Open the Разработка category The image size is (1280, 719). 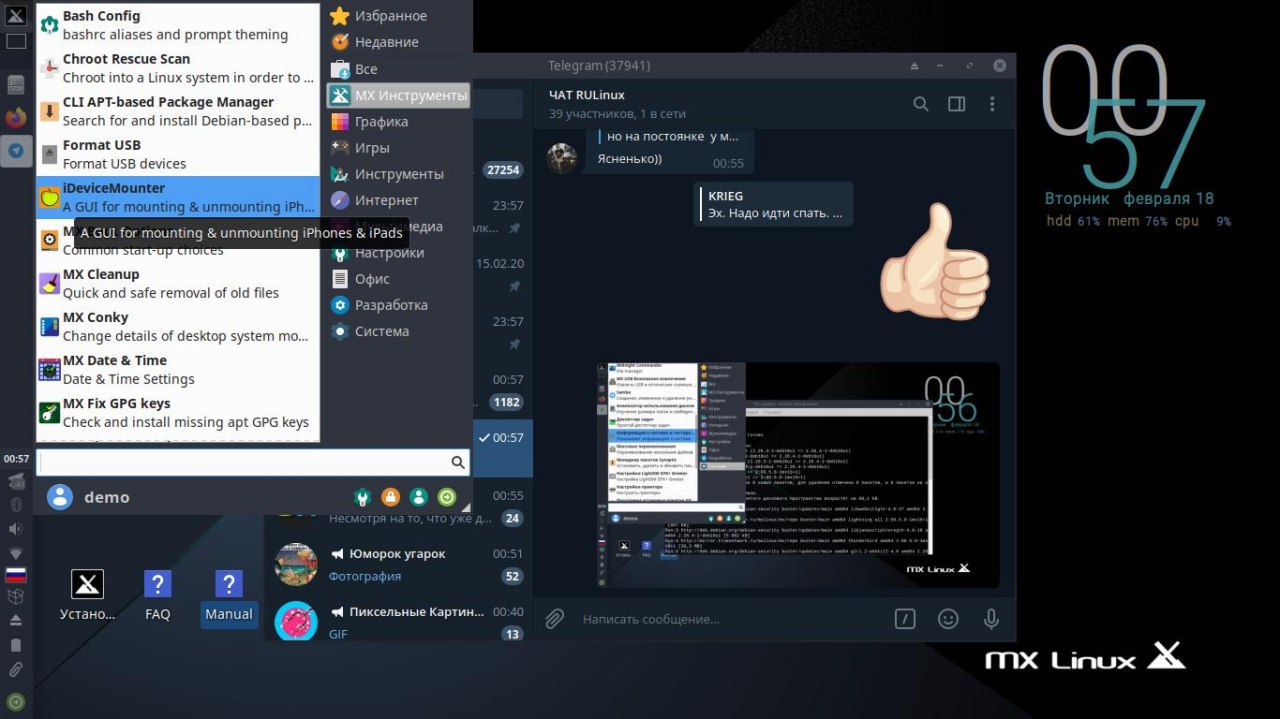(x=398, y=305)
